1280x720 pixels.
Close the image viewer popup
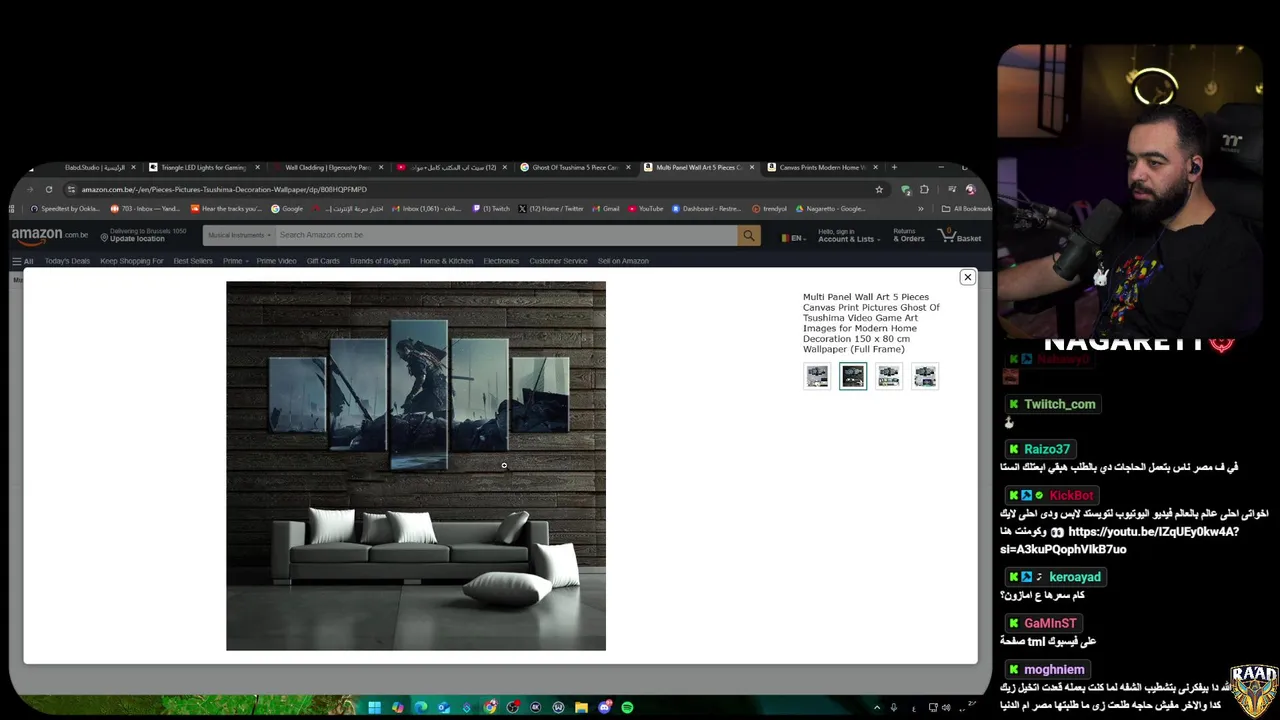[967, 277]
